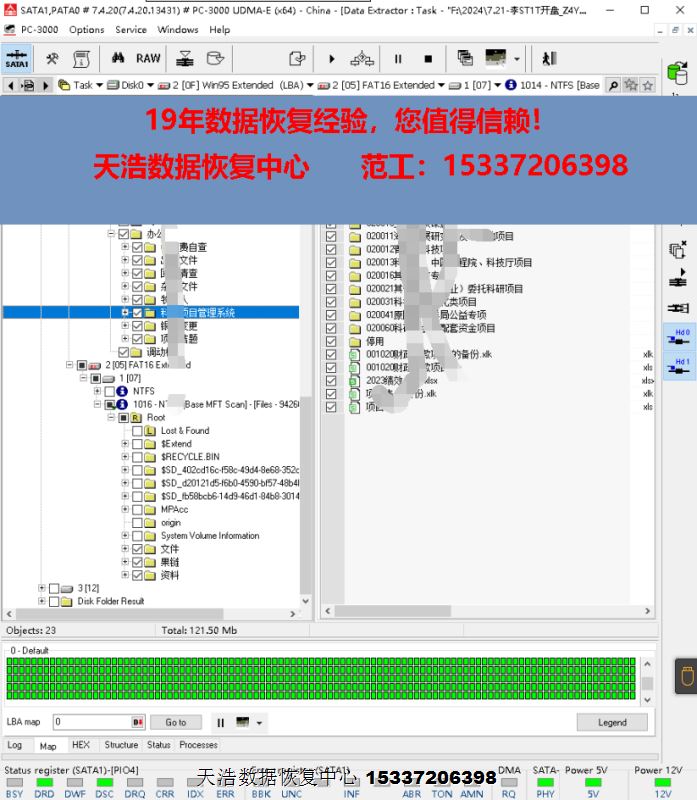Screen dimensions: 697x800
Task: Select the Hd 0 head icon
Action: 679,338
